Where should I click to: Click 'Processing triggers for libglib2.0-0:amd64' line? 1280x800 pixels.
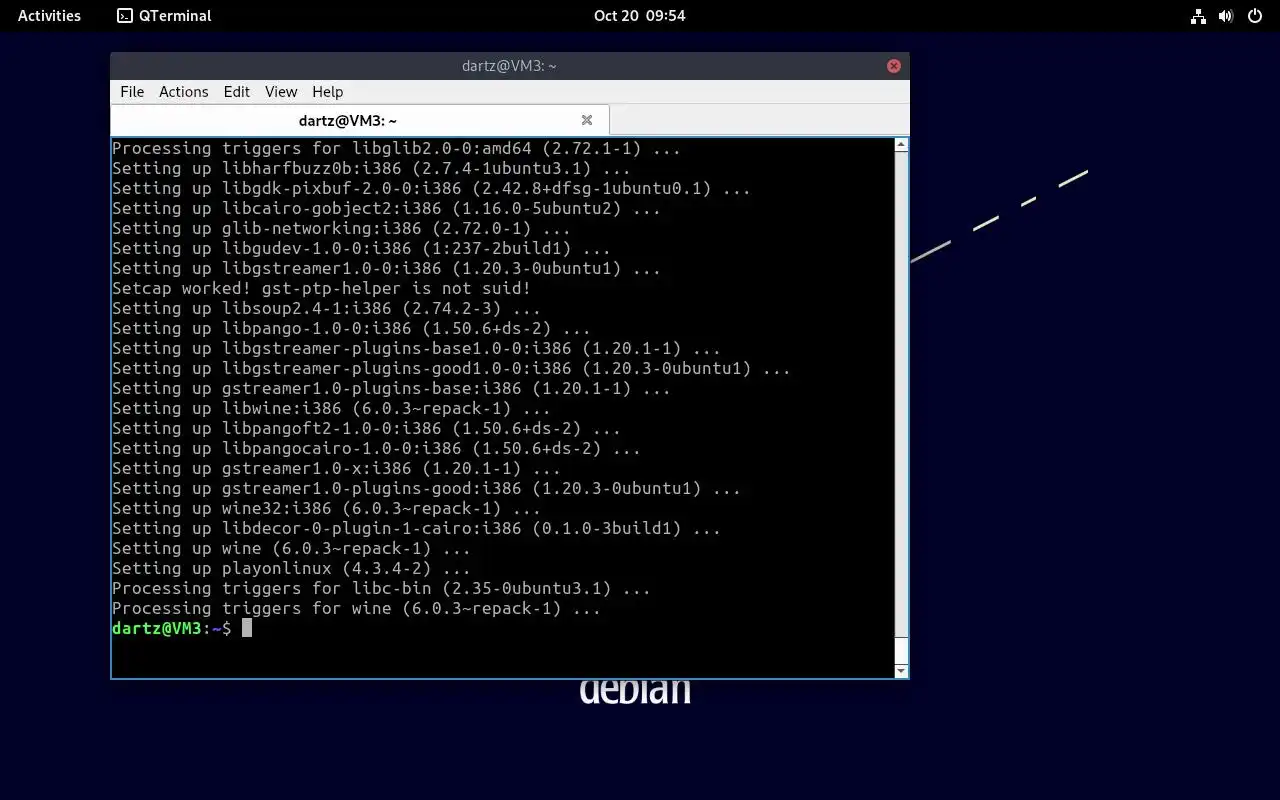(x=396, y=148)
